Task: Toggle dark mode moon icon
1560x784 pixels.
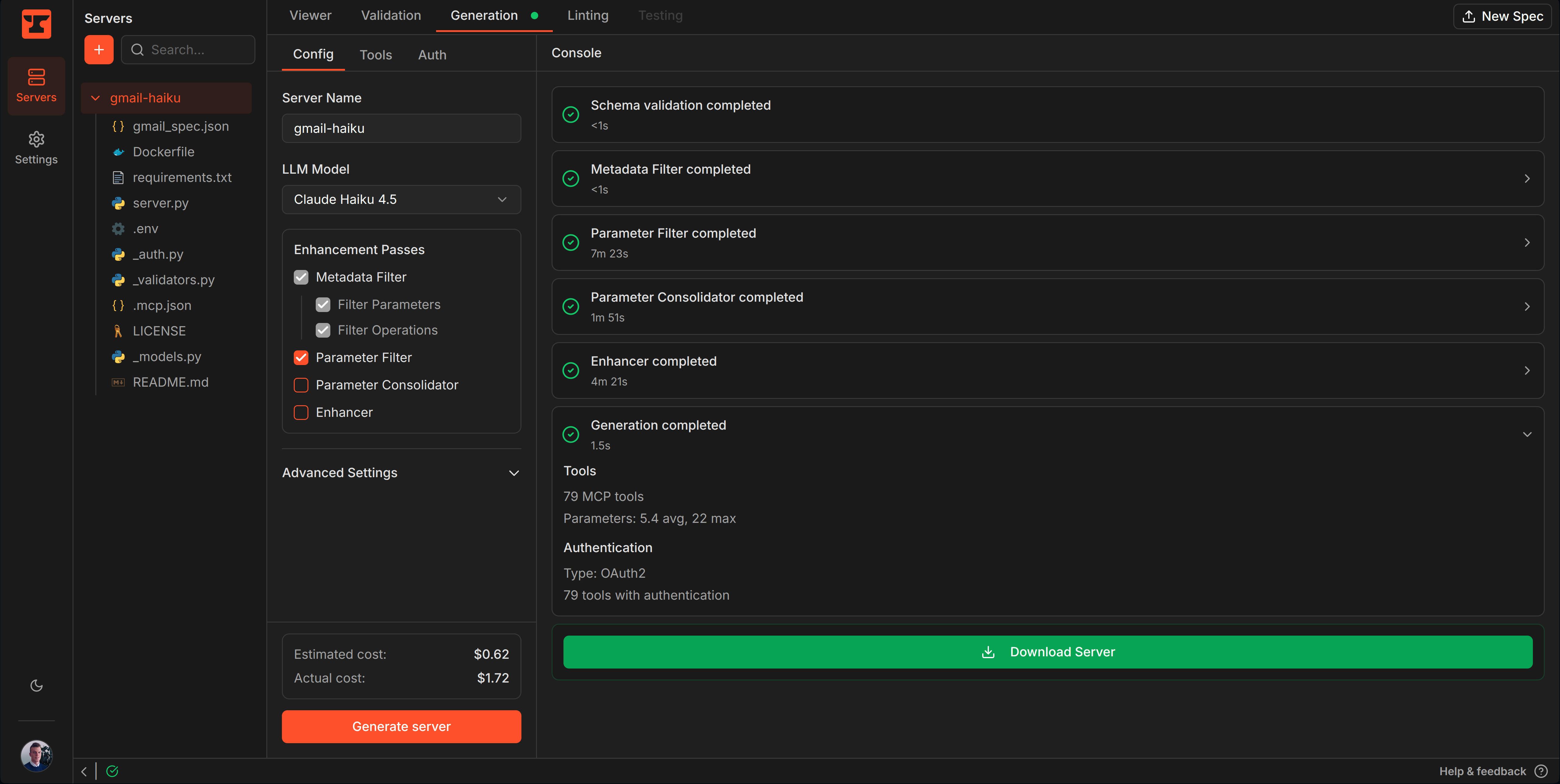Action: click(x=36, y=685)
